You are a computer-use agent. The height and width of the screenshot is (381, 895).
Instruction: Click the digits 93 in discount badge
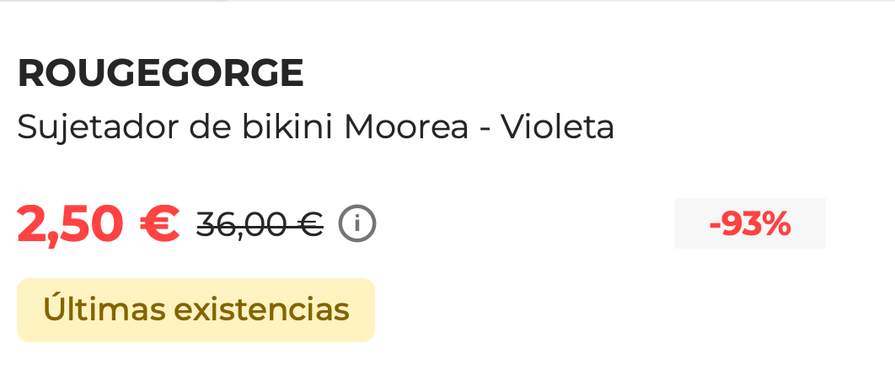click(742, 224)
